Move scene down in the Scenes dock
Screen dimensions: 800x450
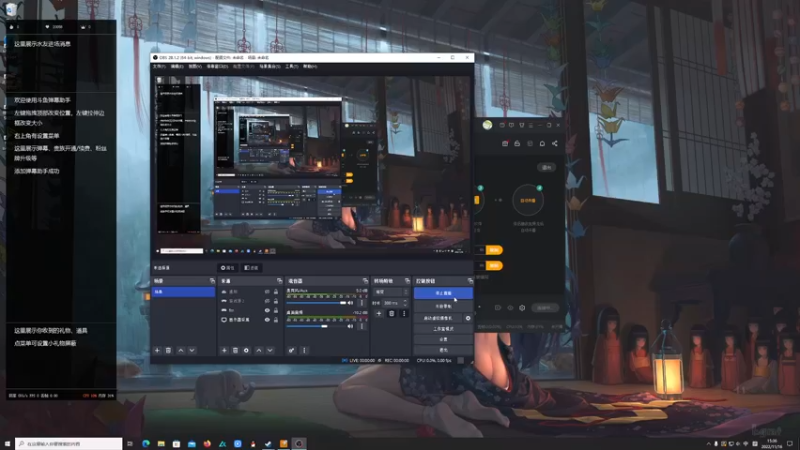coord(192,351)
